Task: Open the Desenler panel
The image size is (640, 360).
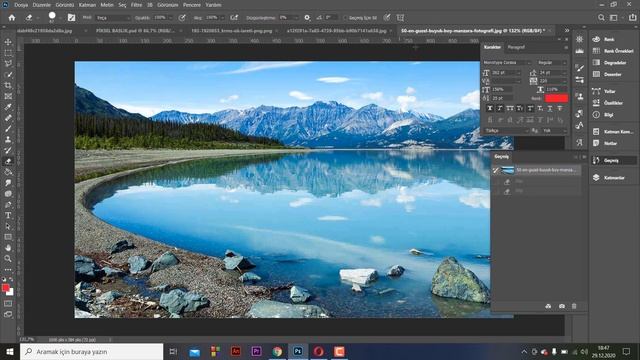Action: tap(608, 74)
